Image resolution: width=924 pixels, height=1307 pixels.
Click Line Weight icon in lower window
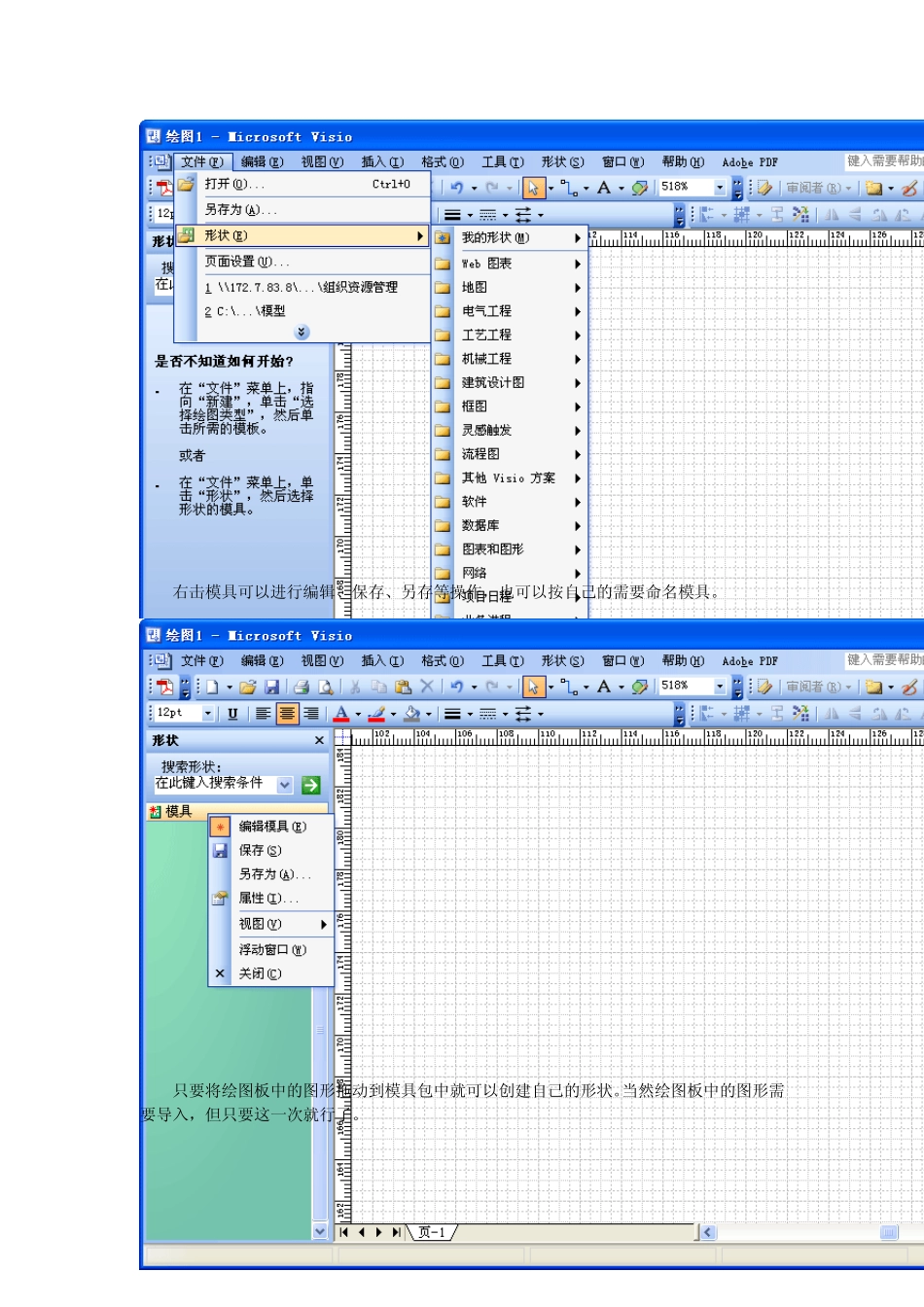[452, 714]
